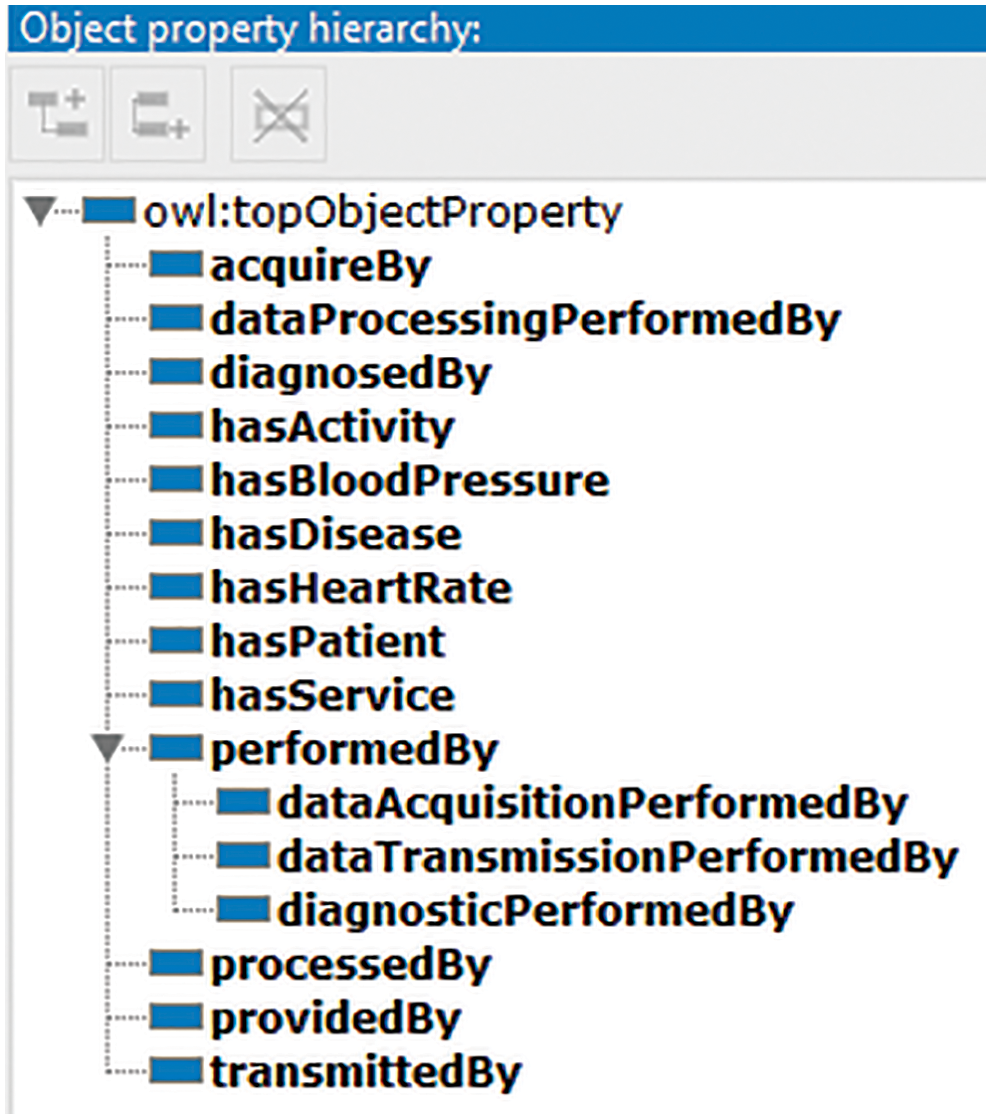Collapse the performedBy subtree arrow
Screen dimensions: 991x1119
pyautogui.click(x=107, y=749)
